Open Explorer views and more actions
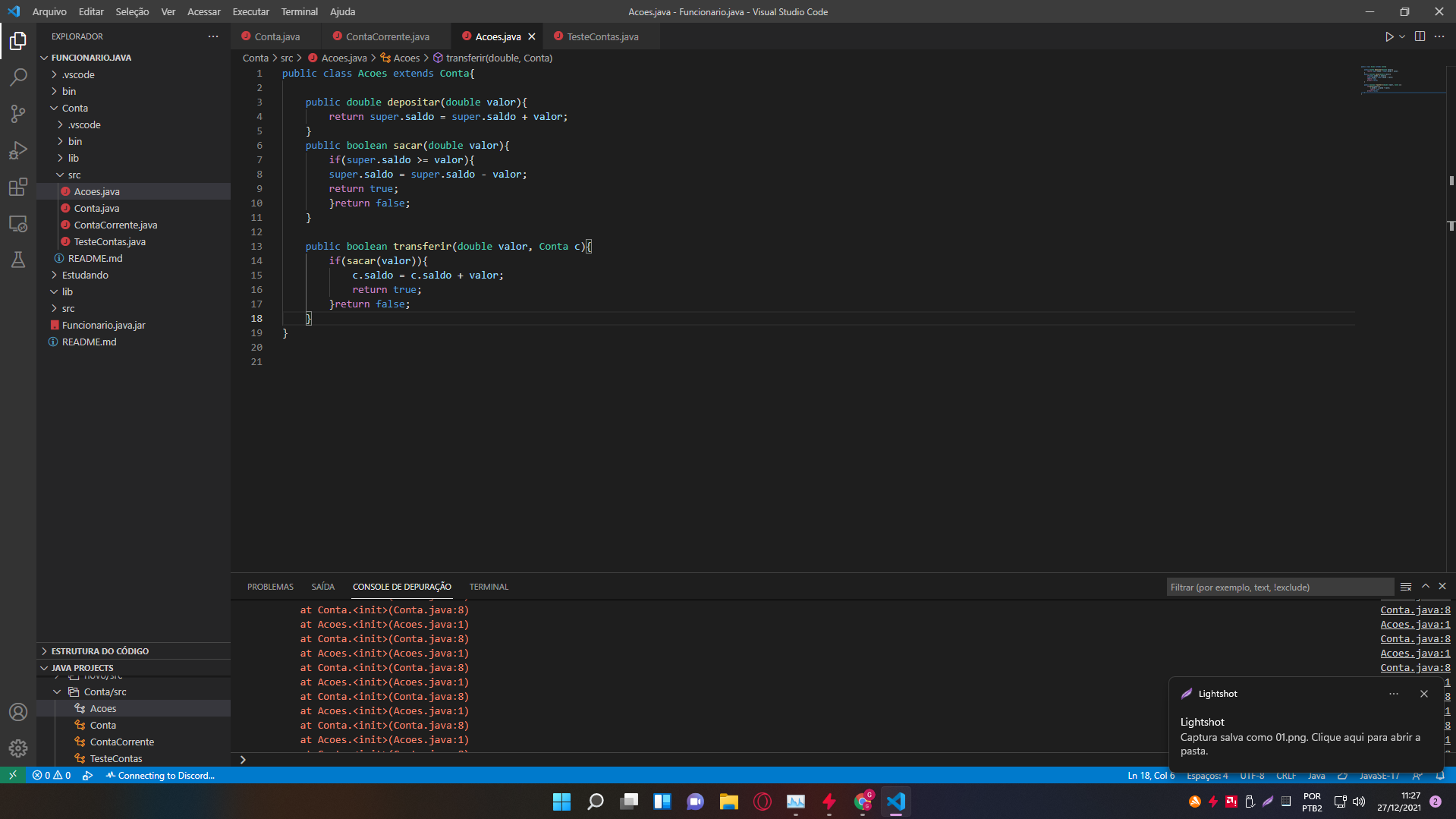The image size is (1456, 819). pyautogui.click(x=213, y=36)
